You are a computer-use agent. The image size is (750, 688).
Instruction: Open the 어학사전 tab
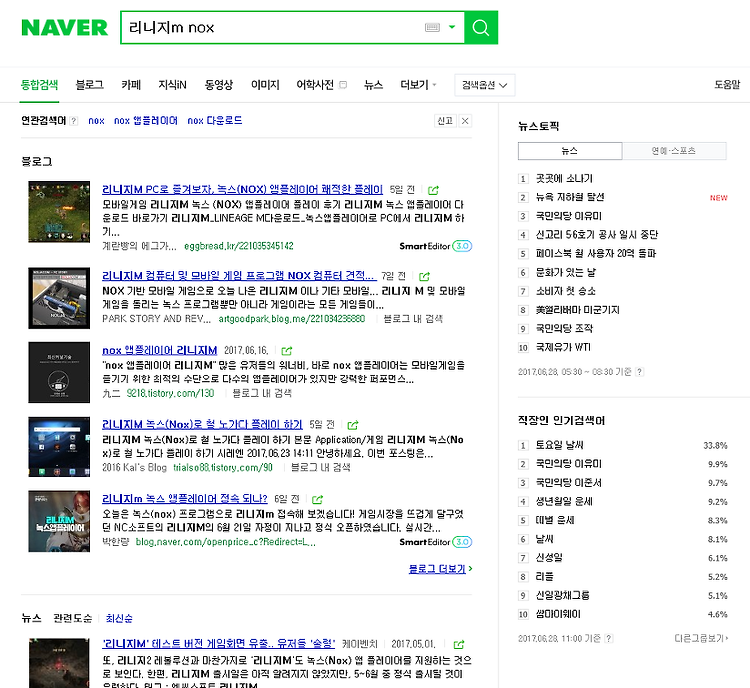tap(315, 85)
